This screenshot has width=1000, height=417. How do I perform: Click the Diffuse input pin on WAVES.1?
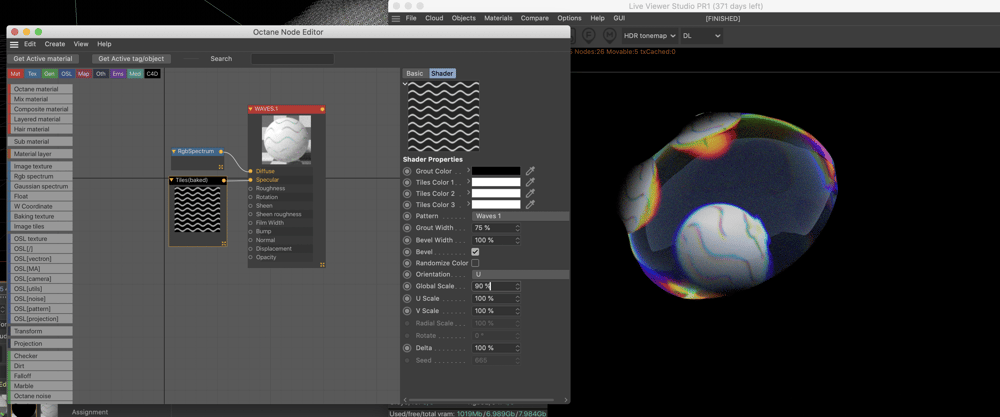(x=251, y=171)
